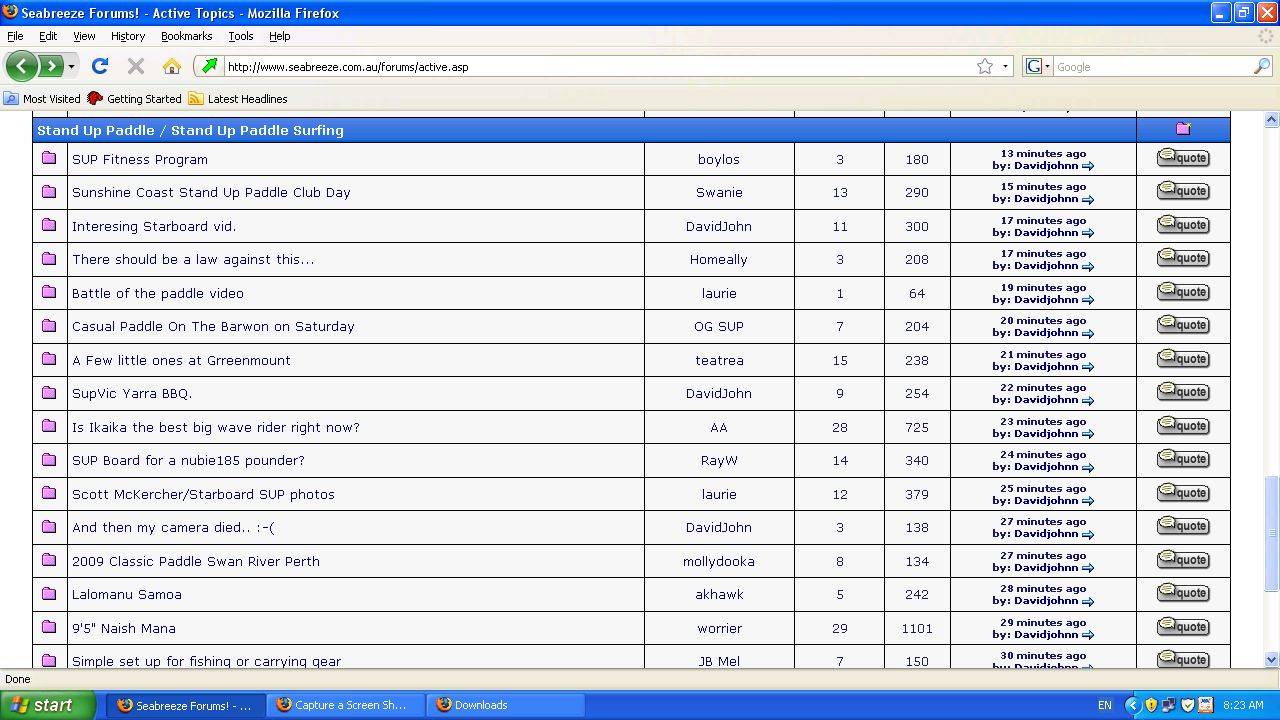Click quote button for Battle of the paddle video
This screenshot has width=1280, height=720.
pyautogui.click(x=1183, y=292)
